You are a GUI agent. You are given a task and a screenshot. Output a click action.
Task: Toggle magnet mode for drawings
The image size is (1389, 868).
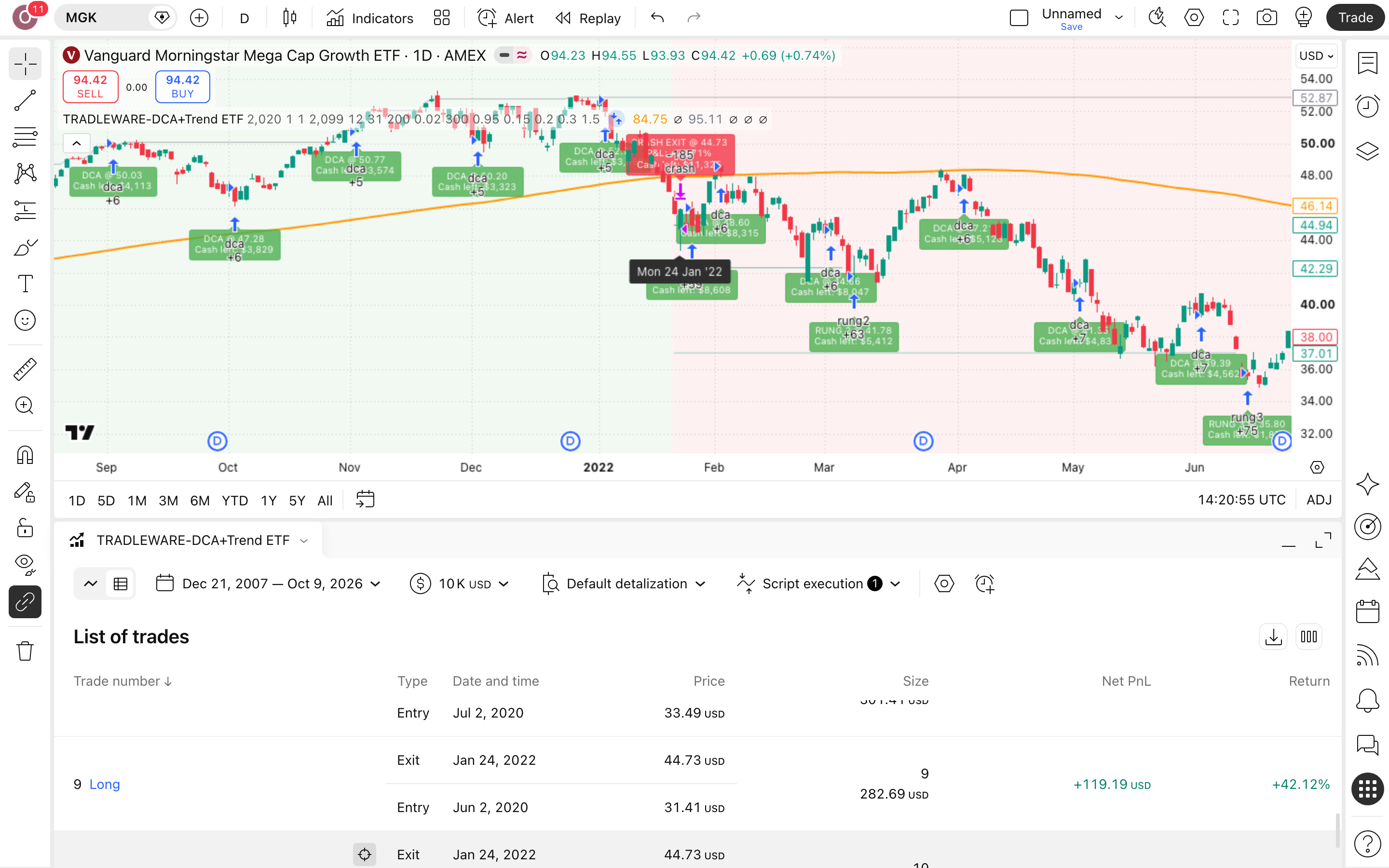pos(25,455)
